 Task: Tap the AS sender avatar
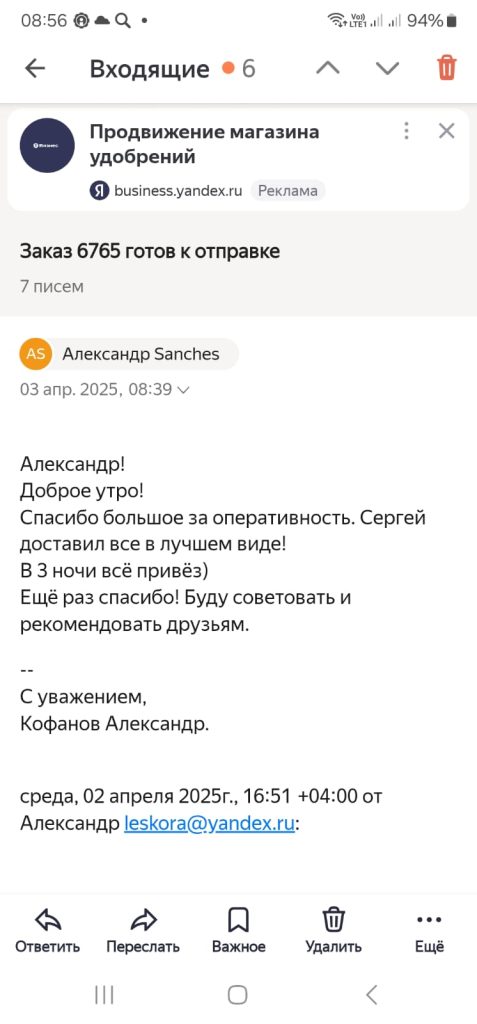(x=36, y=354)
